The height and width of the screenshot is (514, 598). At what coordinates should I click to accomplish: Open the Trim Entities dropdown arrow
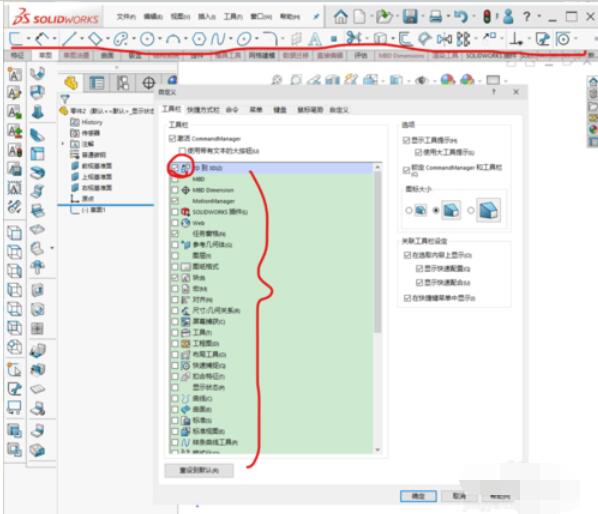366,39
